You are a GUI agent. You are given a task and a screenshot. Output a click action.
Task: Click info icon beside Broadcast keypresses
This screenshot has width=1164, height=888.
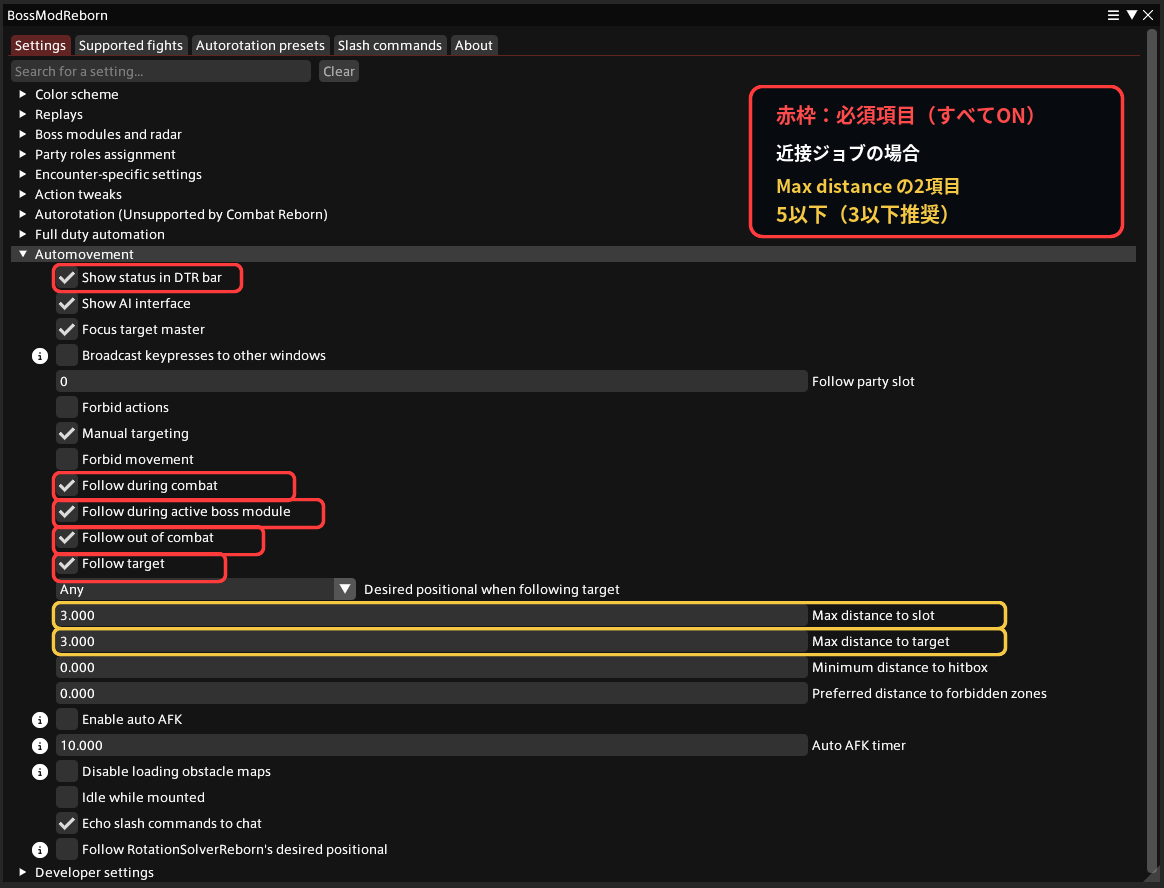pos(40,356)
